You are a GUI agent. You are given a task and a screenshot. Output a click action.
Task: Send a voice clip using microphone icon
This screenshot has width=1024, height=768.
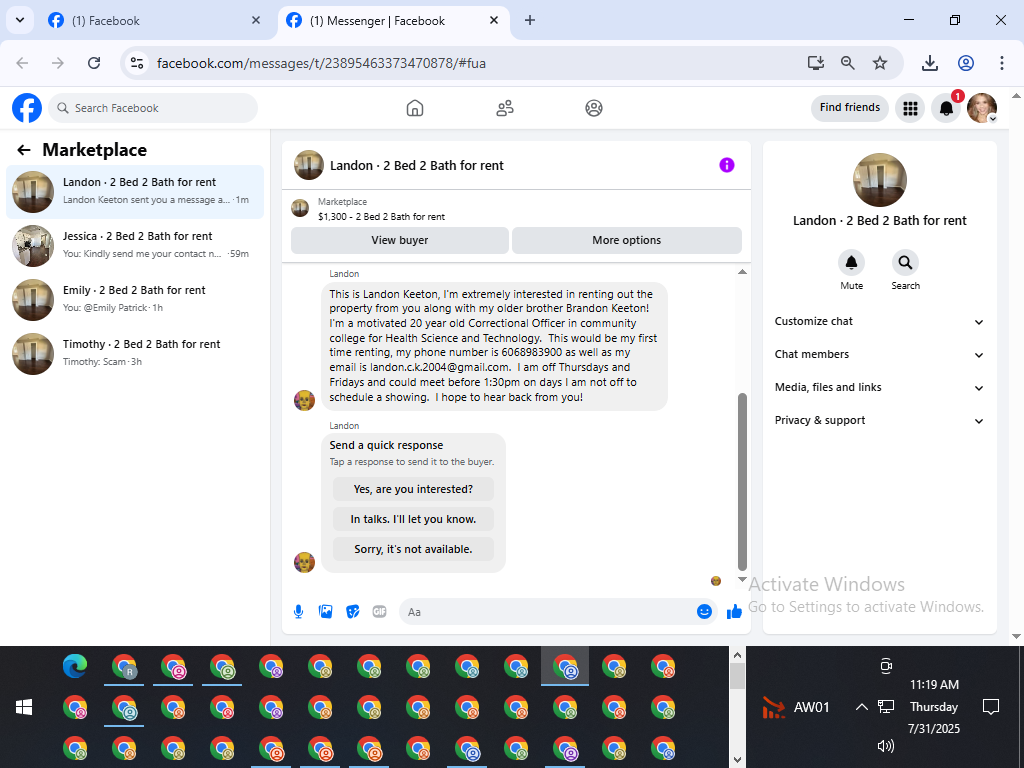click(x=298, y=612)
